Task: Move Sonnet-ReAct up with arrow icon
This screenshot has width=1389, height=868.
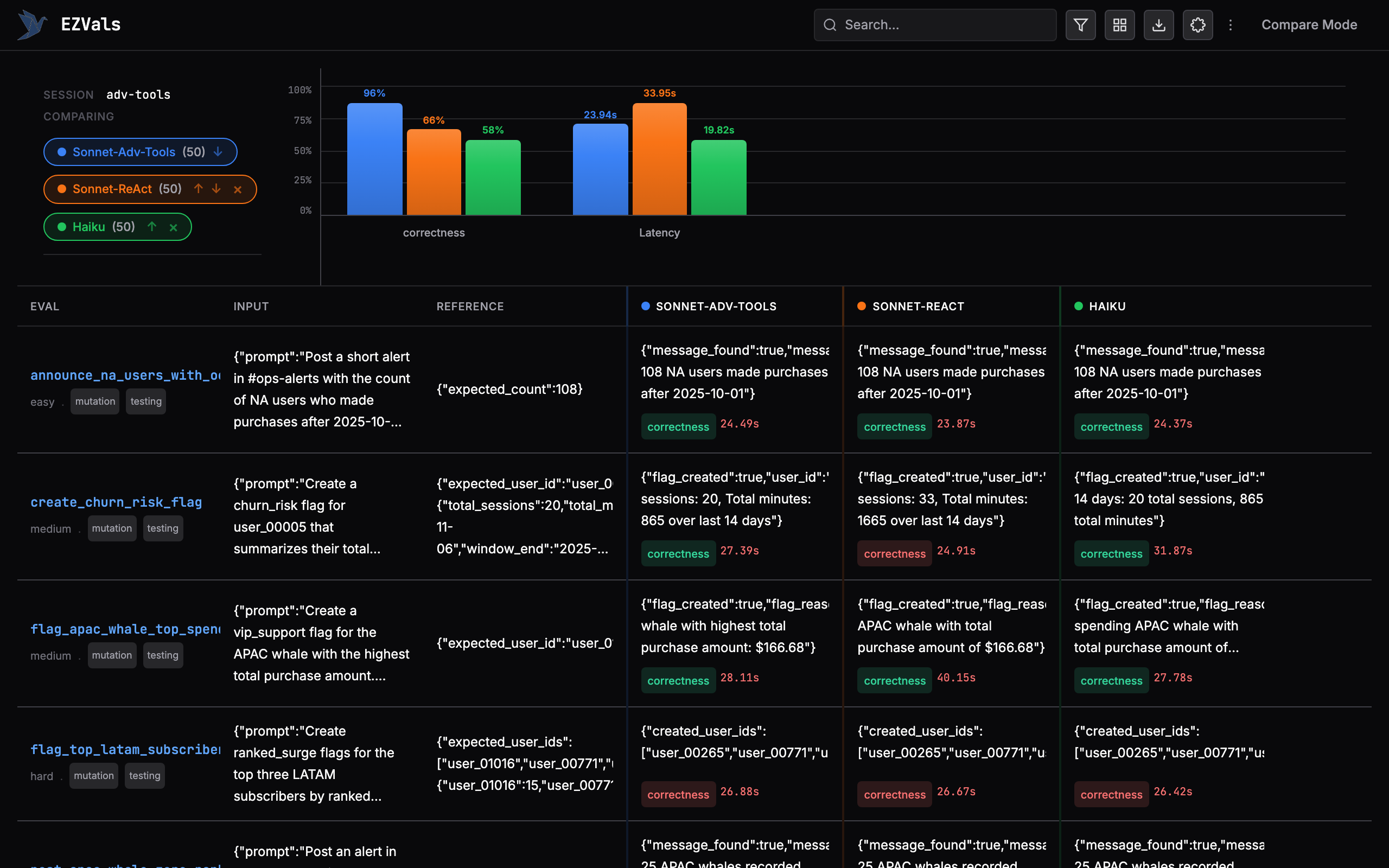Action: point(198,189)
